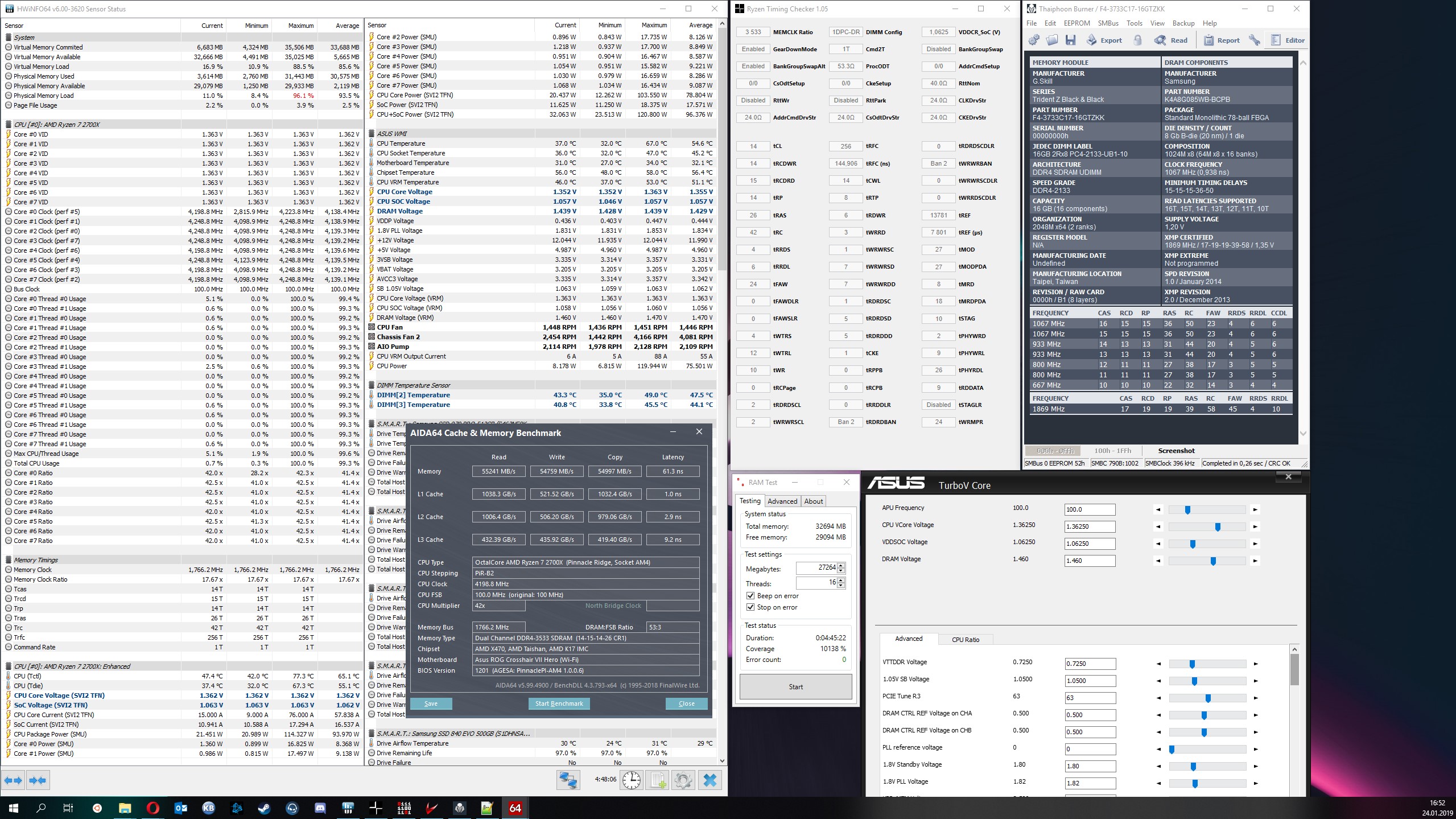Increase the Megabytes value with up arrow

(841, 565)
